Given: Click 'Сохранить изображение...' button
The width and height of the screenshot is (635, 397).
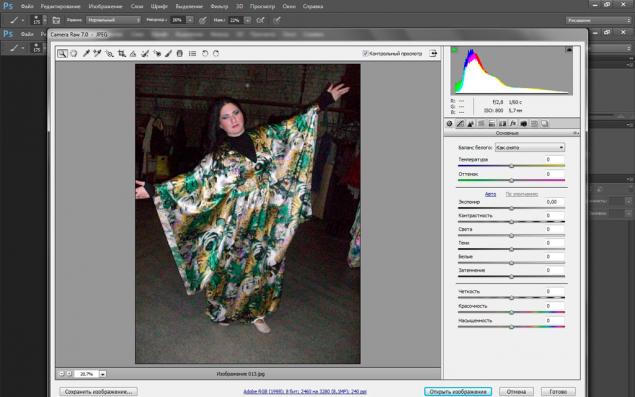Looking at the screenshot, I should point(98,391).
